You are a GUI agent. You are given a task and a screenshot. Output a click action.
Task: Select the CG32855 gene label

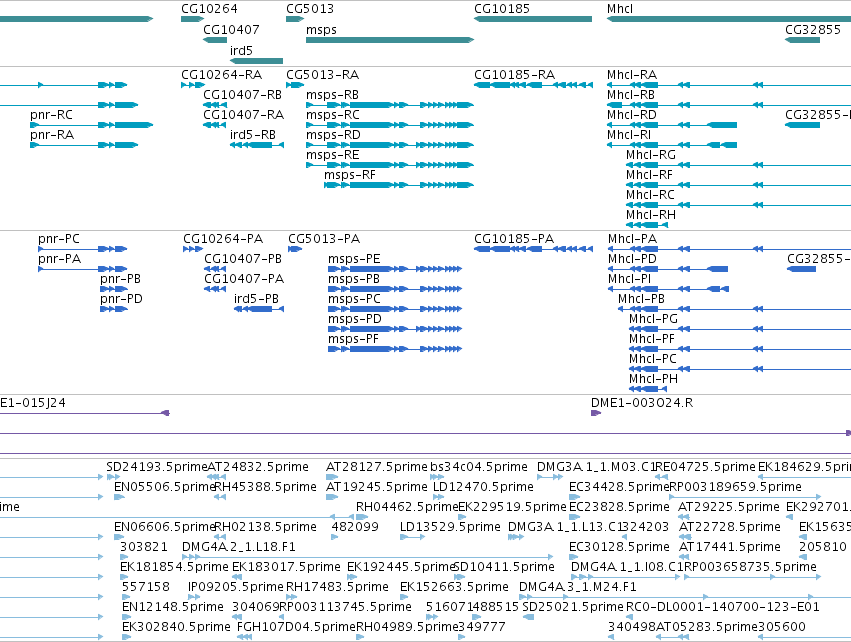coord(812,29)
